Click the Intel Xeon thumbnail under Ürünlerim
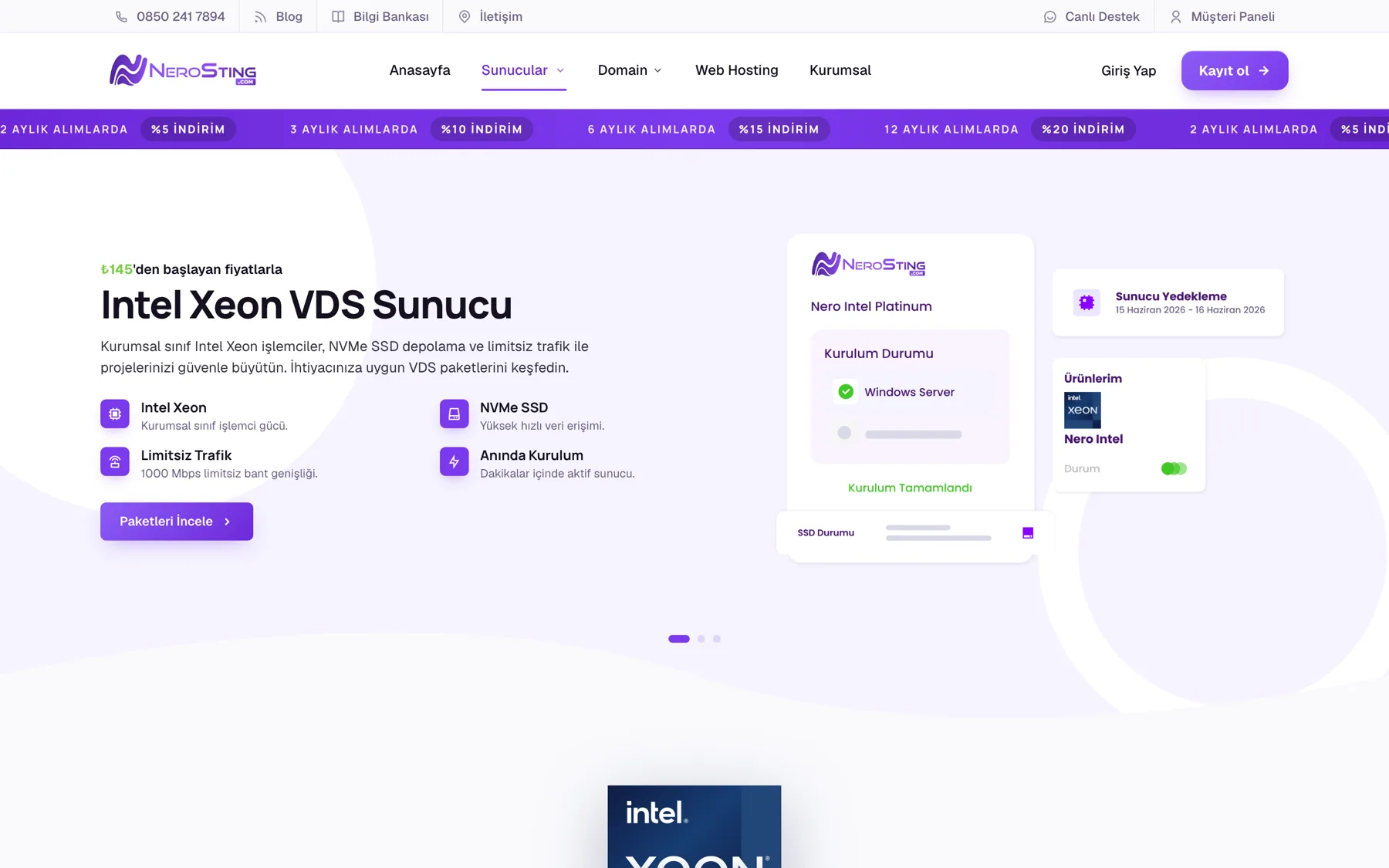Viewport: 1389px width, 868px height. [1083, 410]
